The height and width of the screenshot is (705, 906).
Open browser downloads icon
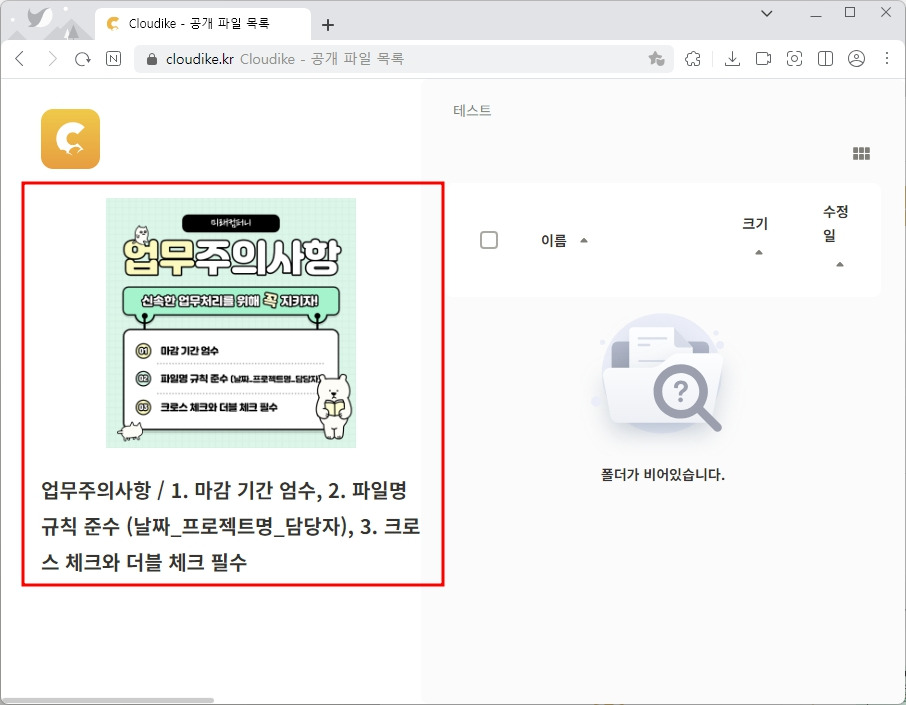(x=732, y=58)
